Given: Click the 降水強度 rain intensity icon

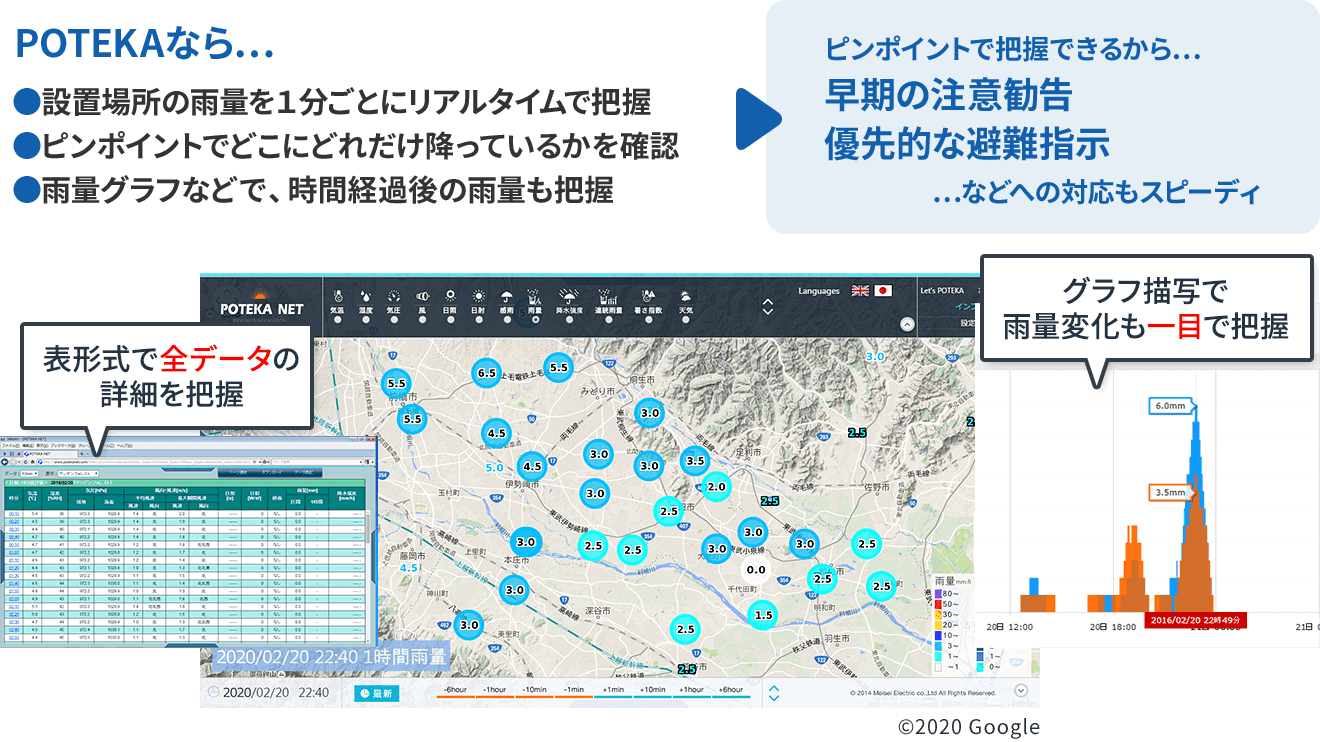Looking at the screenshot, I should (x=569, y=295).
